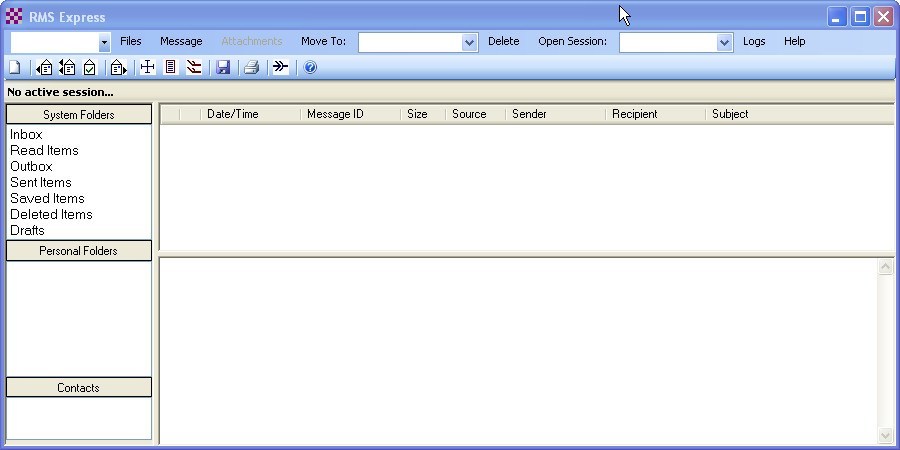The width and height of the screenshot is (900, 450).
Task: Sort by the Source column header
Action: pyautogui.click(x=475, y=114)
